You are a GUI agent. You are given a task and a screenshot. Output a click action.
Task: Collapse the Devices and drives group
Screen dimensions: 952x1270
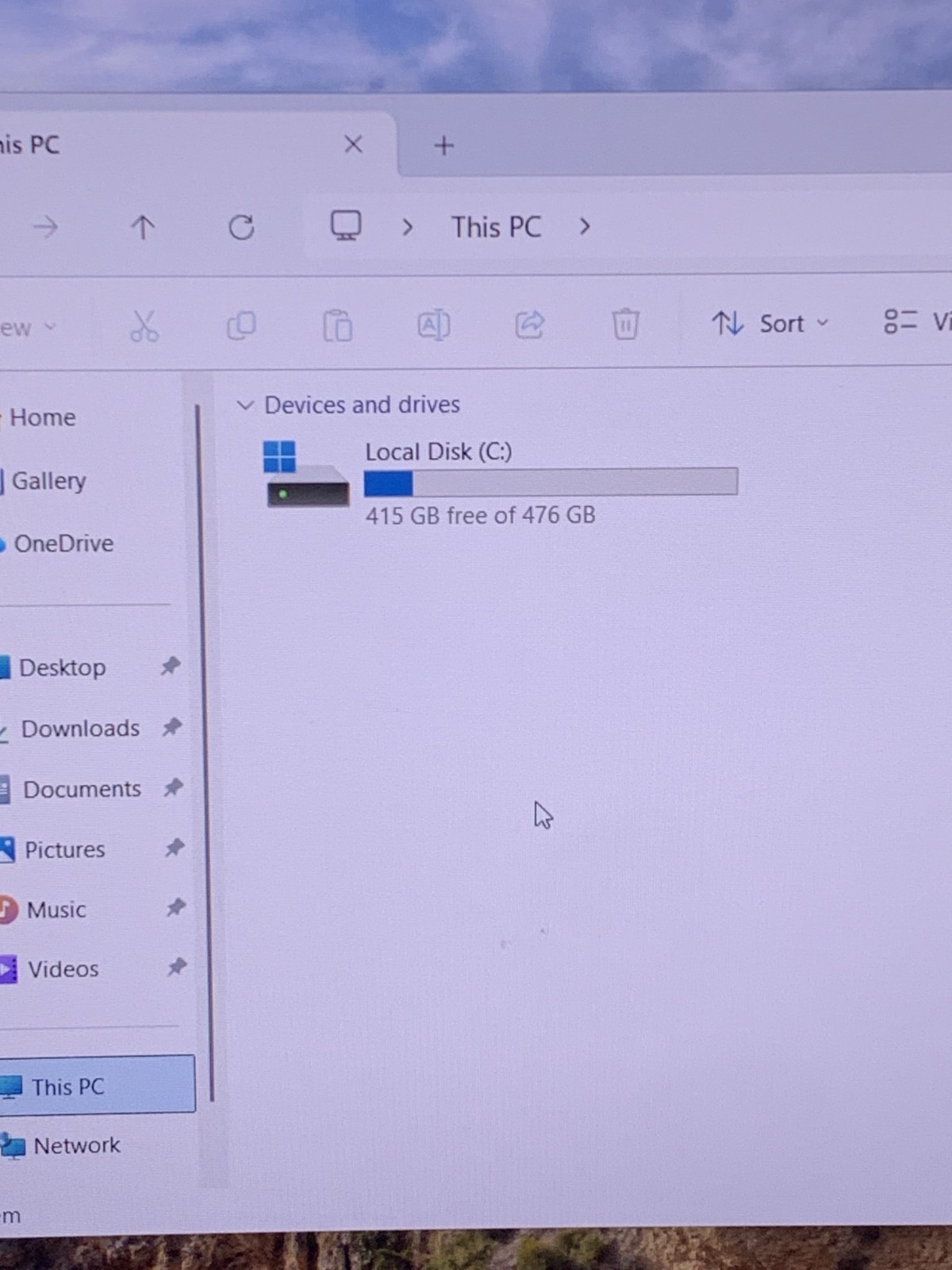click(x=245, y=406)
